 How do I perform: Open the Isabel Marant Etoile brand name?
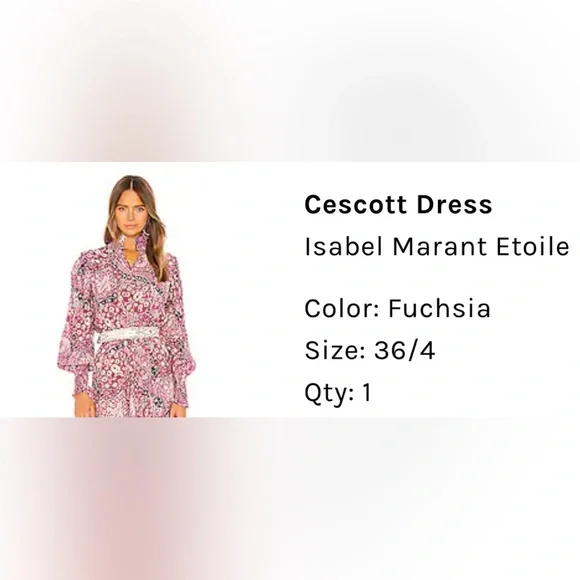[x=436, y=246]
